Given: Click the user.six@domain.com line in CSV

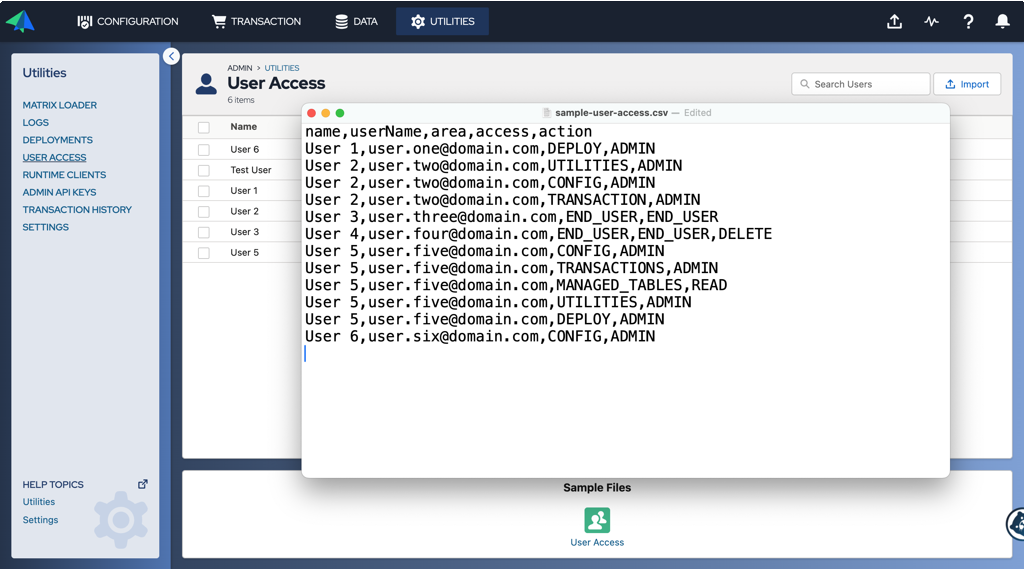Looking at the screenshot, I should pyautogui.click(x=480, y=336).
